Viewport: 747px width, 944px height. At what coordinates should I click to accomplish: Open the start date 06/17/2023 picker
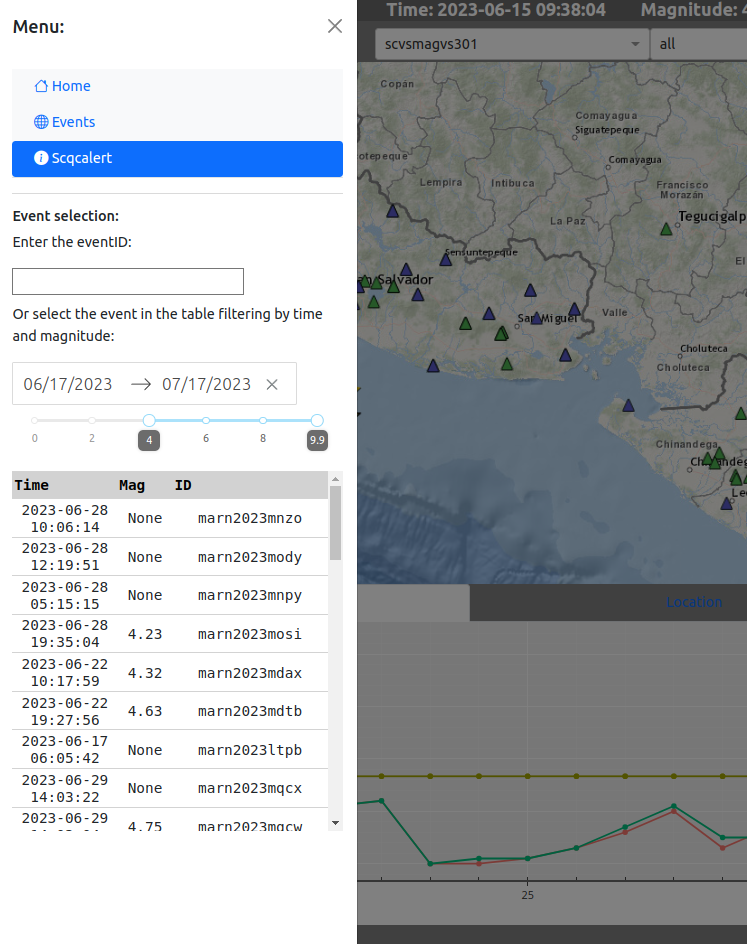click(x=68, y=384)
